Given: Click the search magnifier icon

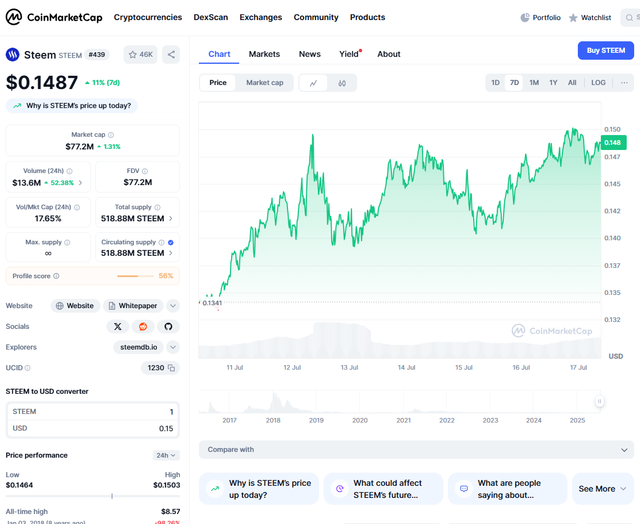Looking at the screenshot, I should tap(629, 18).
